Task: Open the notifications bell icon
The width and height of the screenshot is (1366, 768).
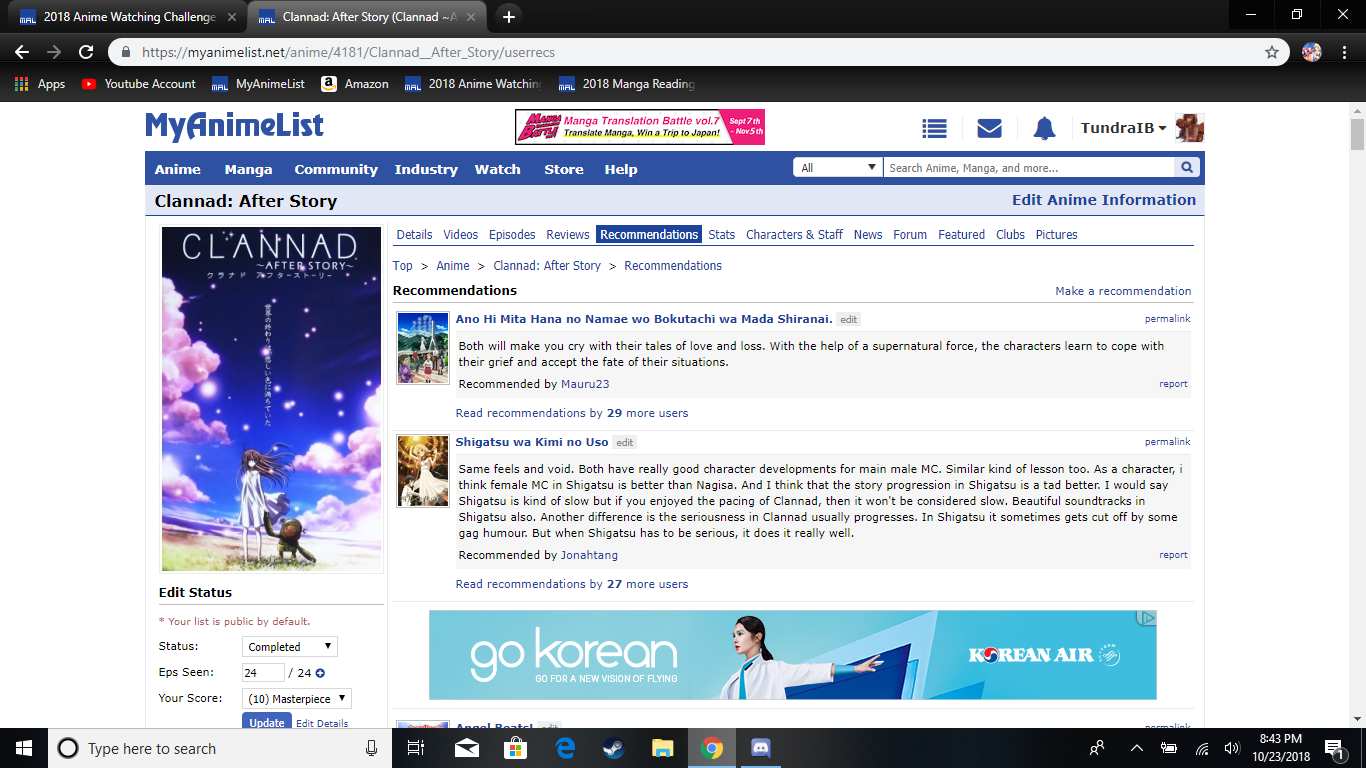Action: tap(1044, 128)
